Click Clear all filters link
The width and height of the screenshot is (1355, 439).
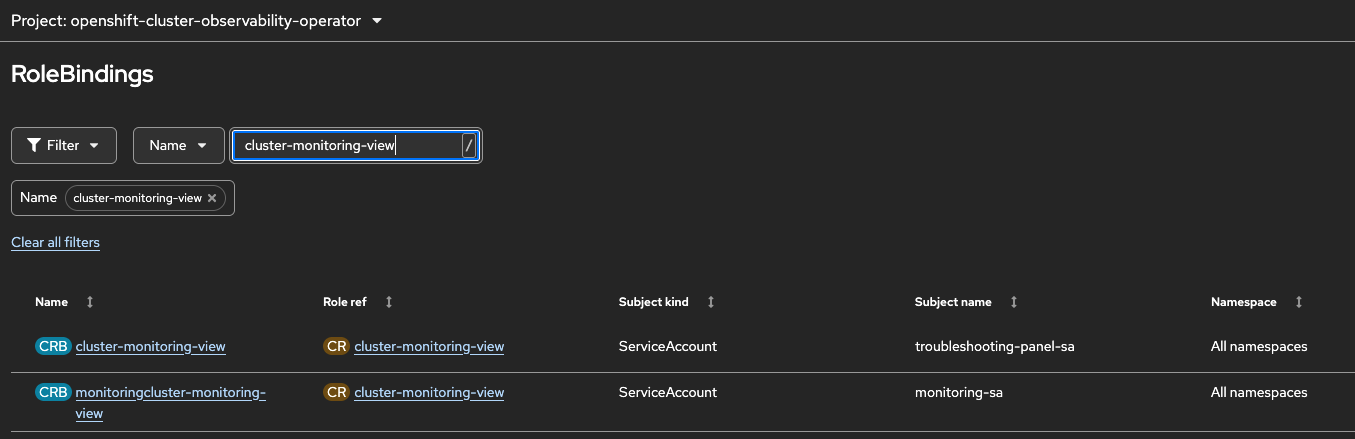pos(55,242)
